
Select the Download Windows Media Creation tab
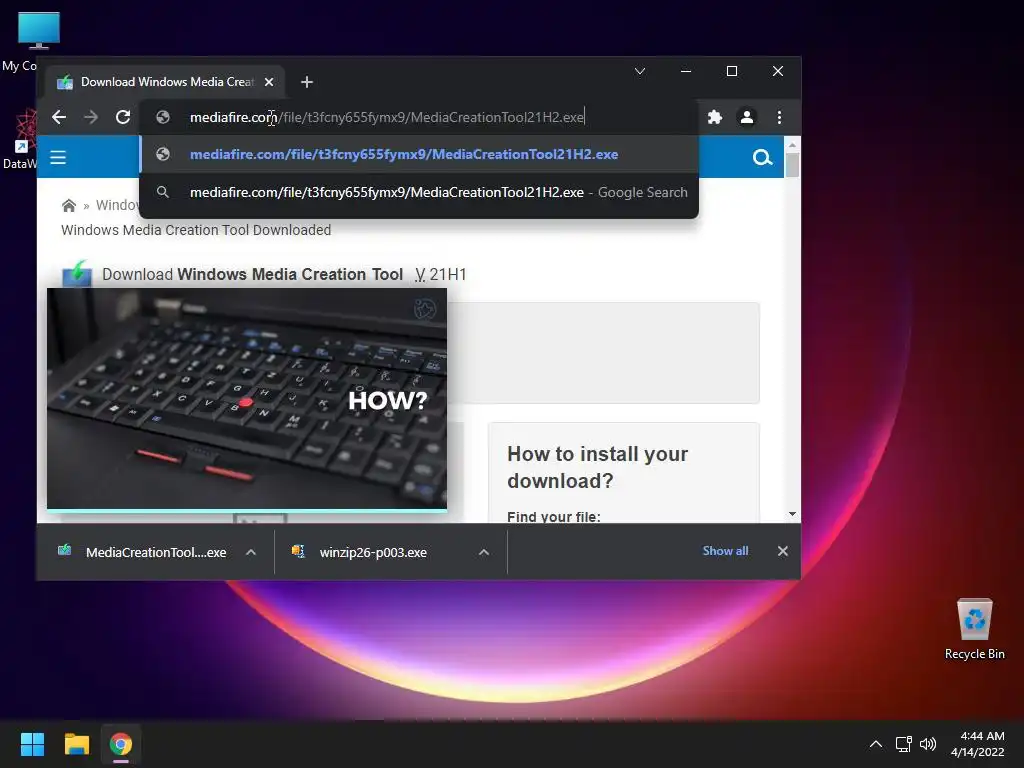pos(167,82)
